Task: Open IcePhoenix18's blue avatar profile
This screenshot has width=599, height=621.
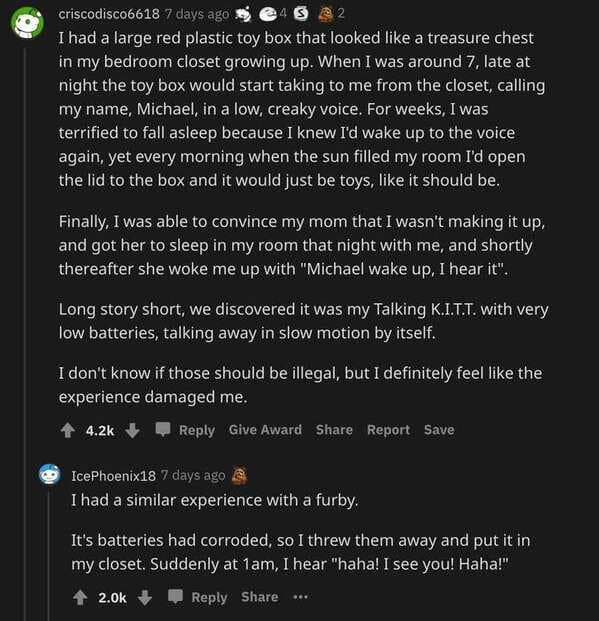Action: tap(50, 474)
